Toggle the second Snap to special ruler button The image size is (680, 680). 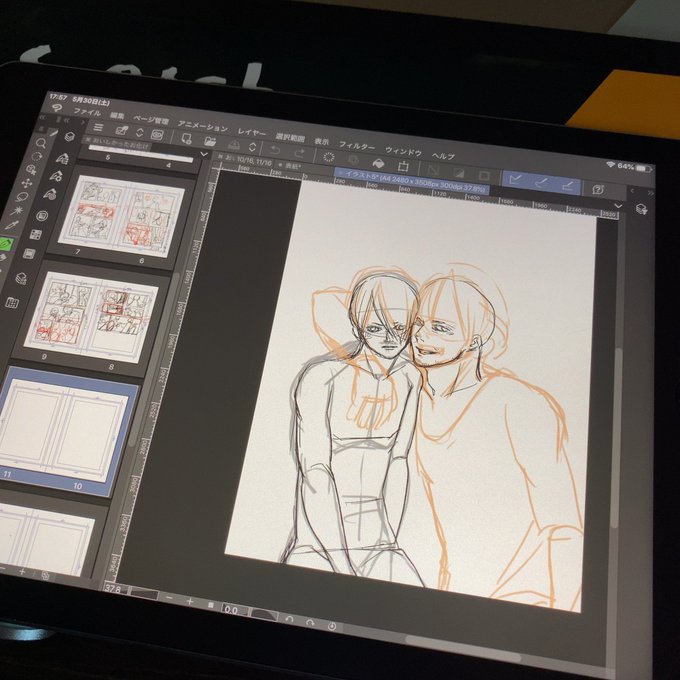541,182
